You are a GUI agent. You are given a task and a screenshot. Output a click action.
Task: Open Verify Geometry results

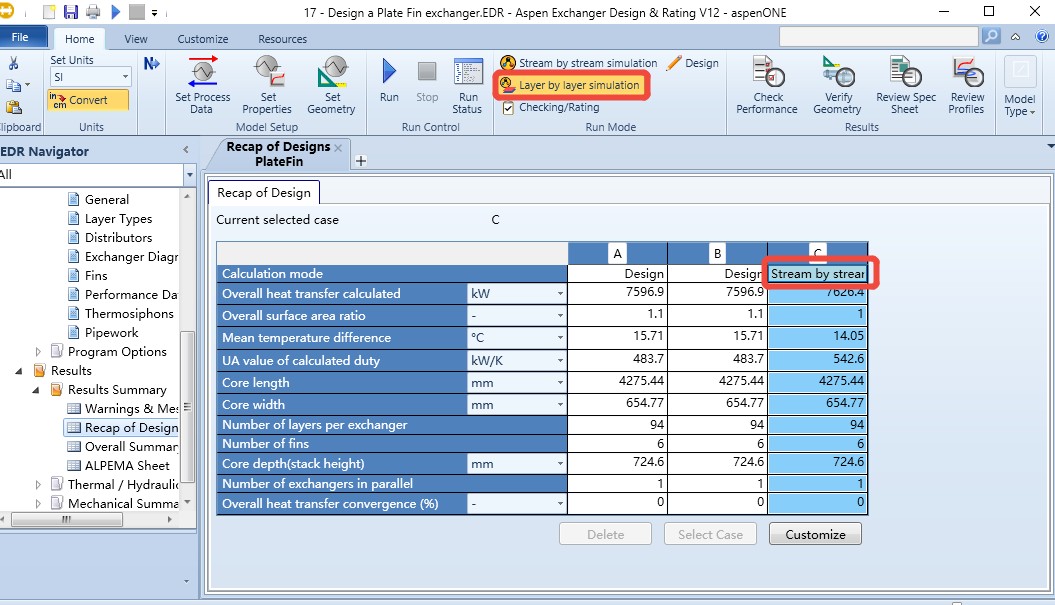(x=837, y=73)
